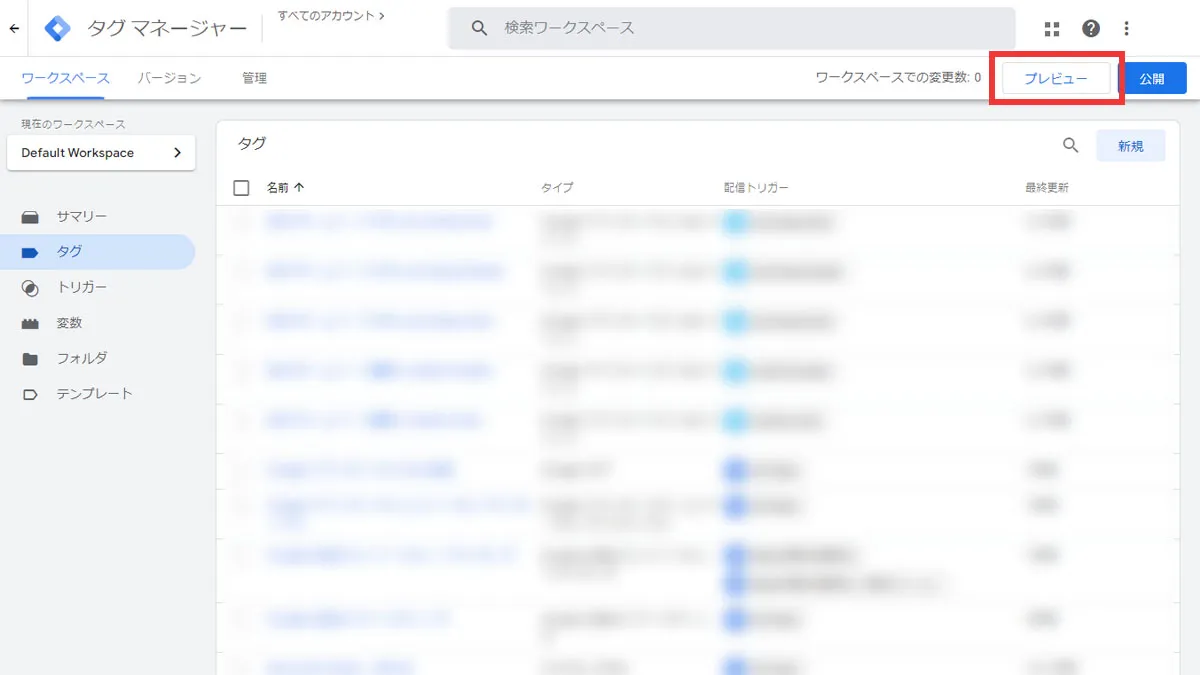Click the Tag Manager diamond logo

point(57,27)
